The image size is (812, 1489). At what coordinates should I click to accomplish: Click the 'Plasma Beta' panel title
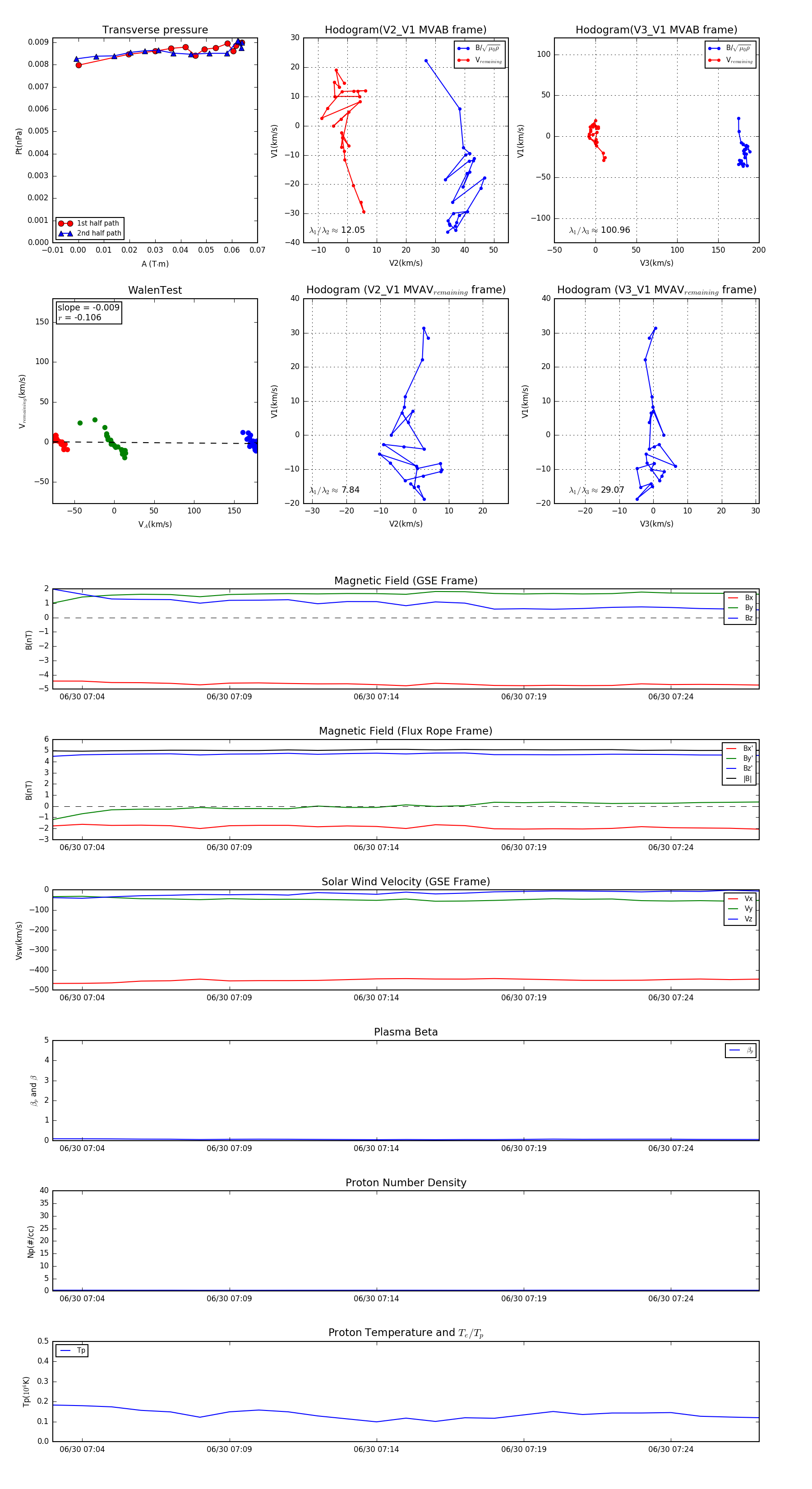click(406, 1032)
